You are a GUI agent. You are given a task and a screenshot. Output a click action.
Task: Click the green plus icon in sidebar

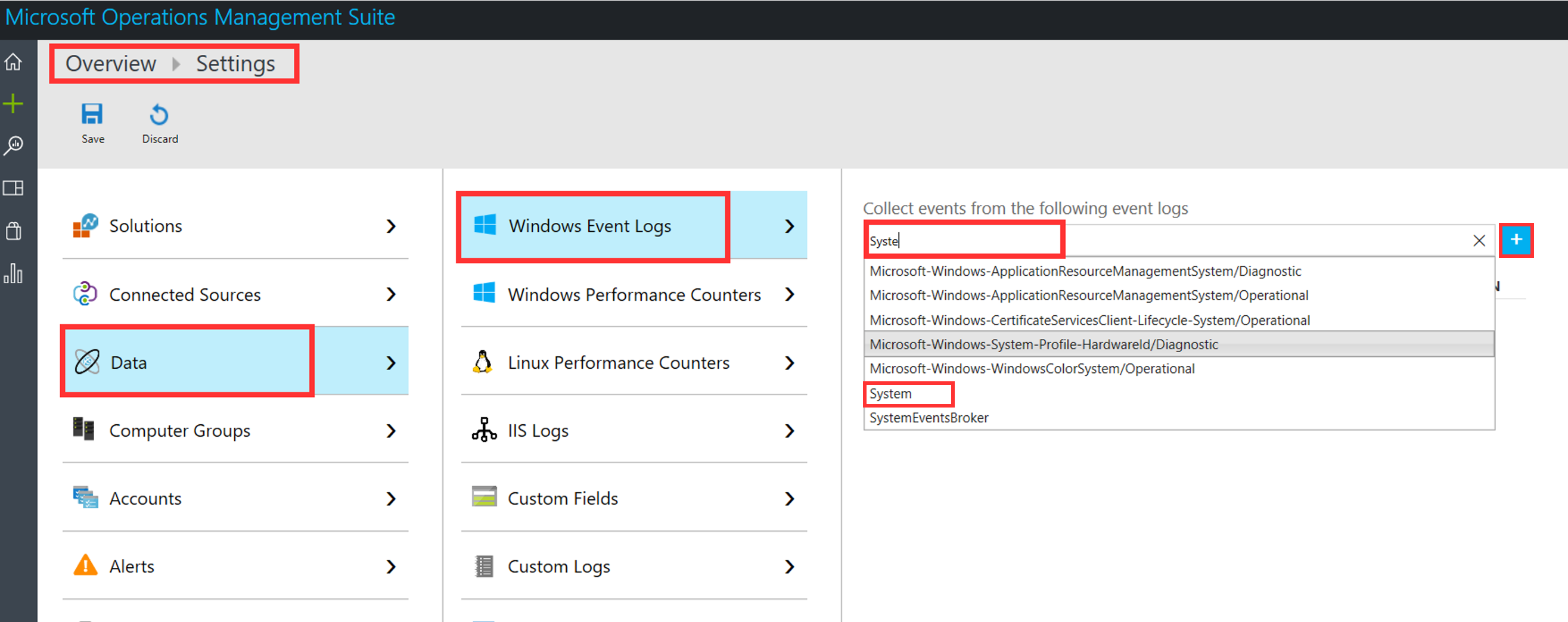click(x=13, y=104)
